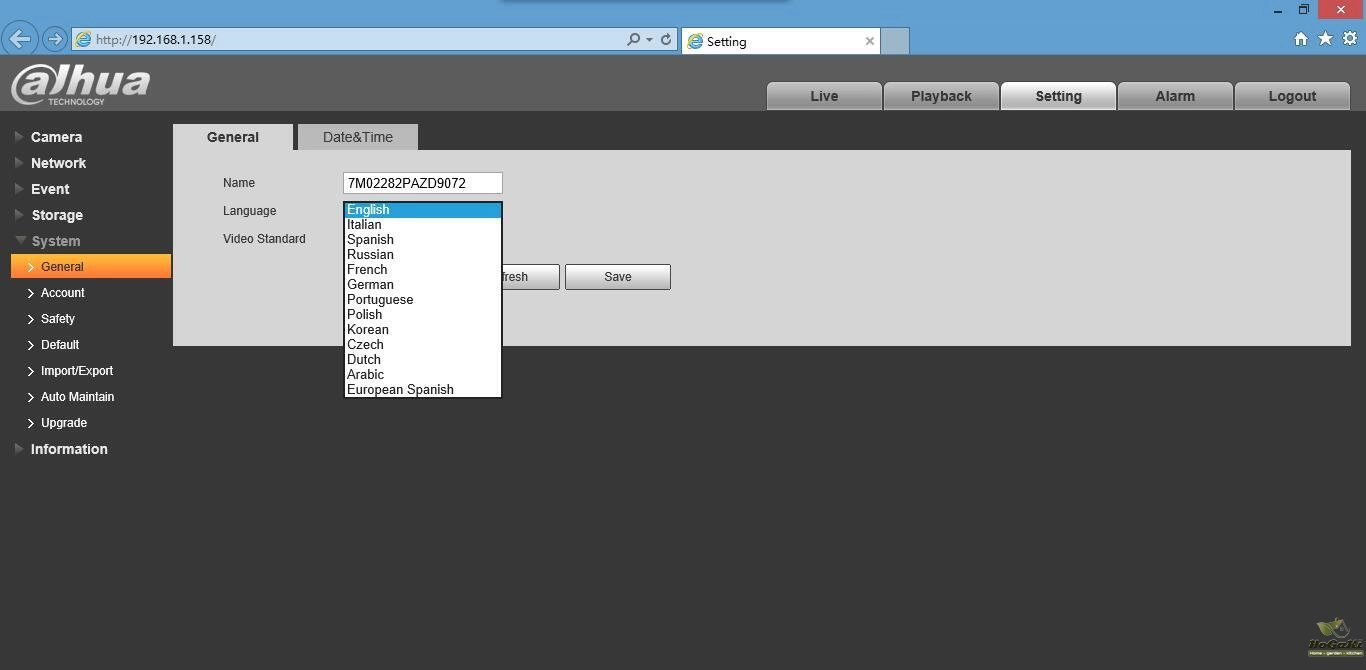Choose German from the language list

[x=370, y=285]
